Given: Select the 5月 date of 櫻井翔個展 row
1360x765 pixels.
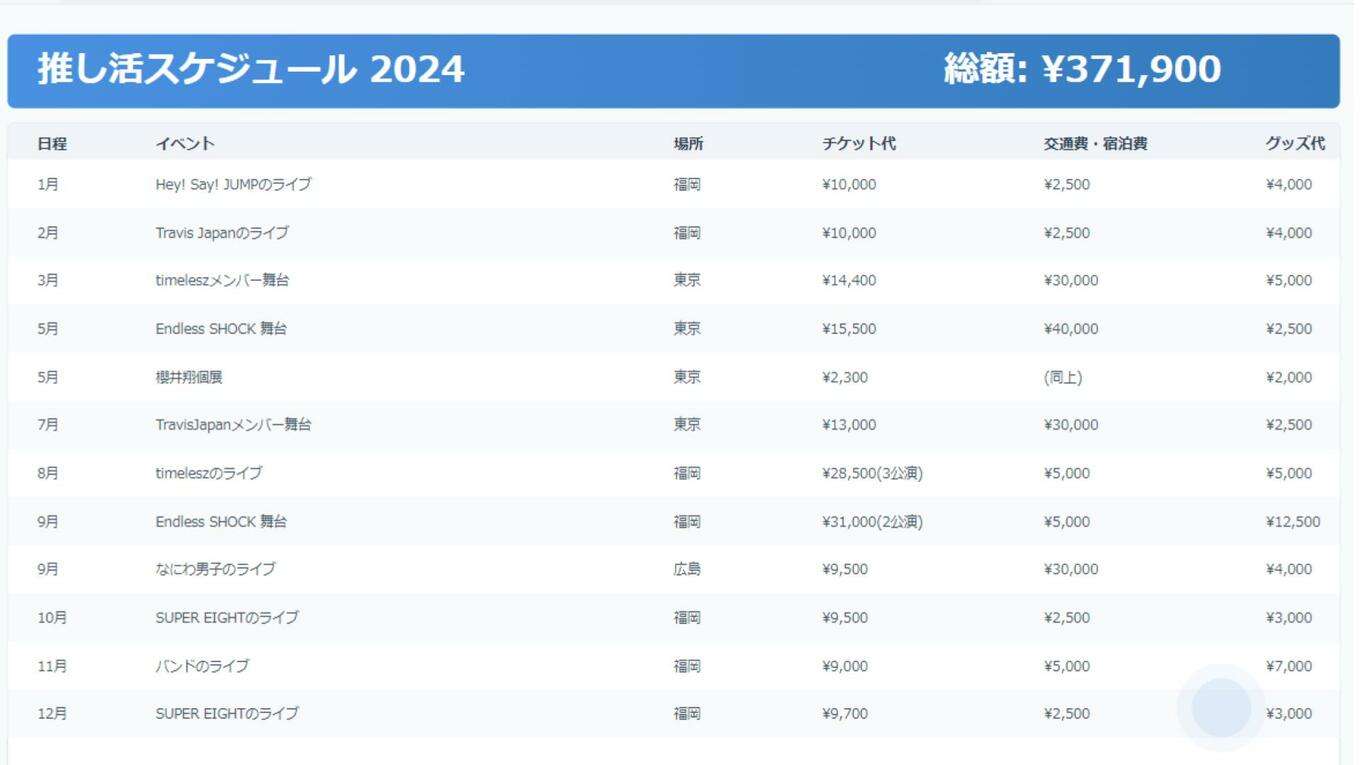Looking at the screenshot, I should pyautogui.click(x=48, y=378).
